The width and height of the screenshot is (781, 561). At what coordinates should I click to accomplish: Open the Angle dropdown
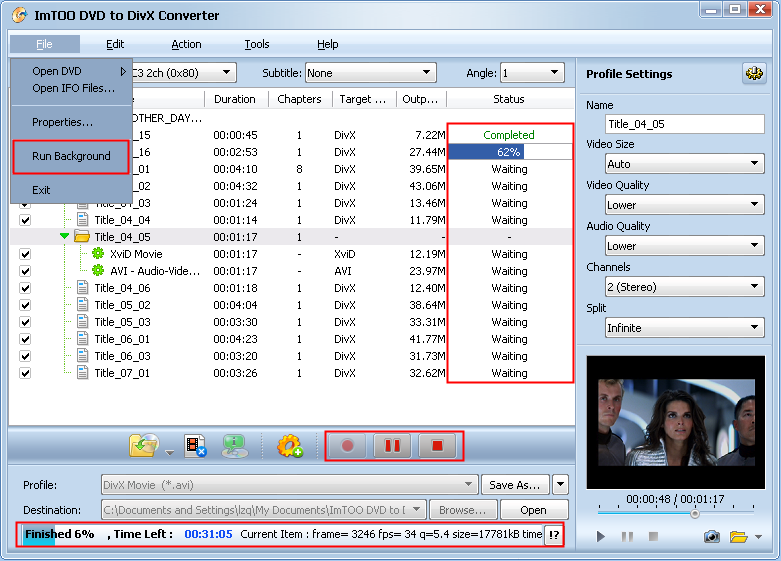coord(532,73)
